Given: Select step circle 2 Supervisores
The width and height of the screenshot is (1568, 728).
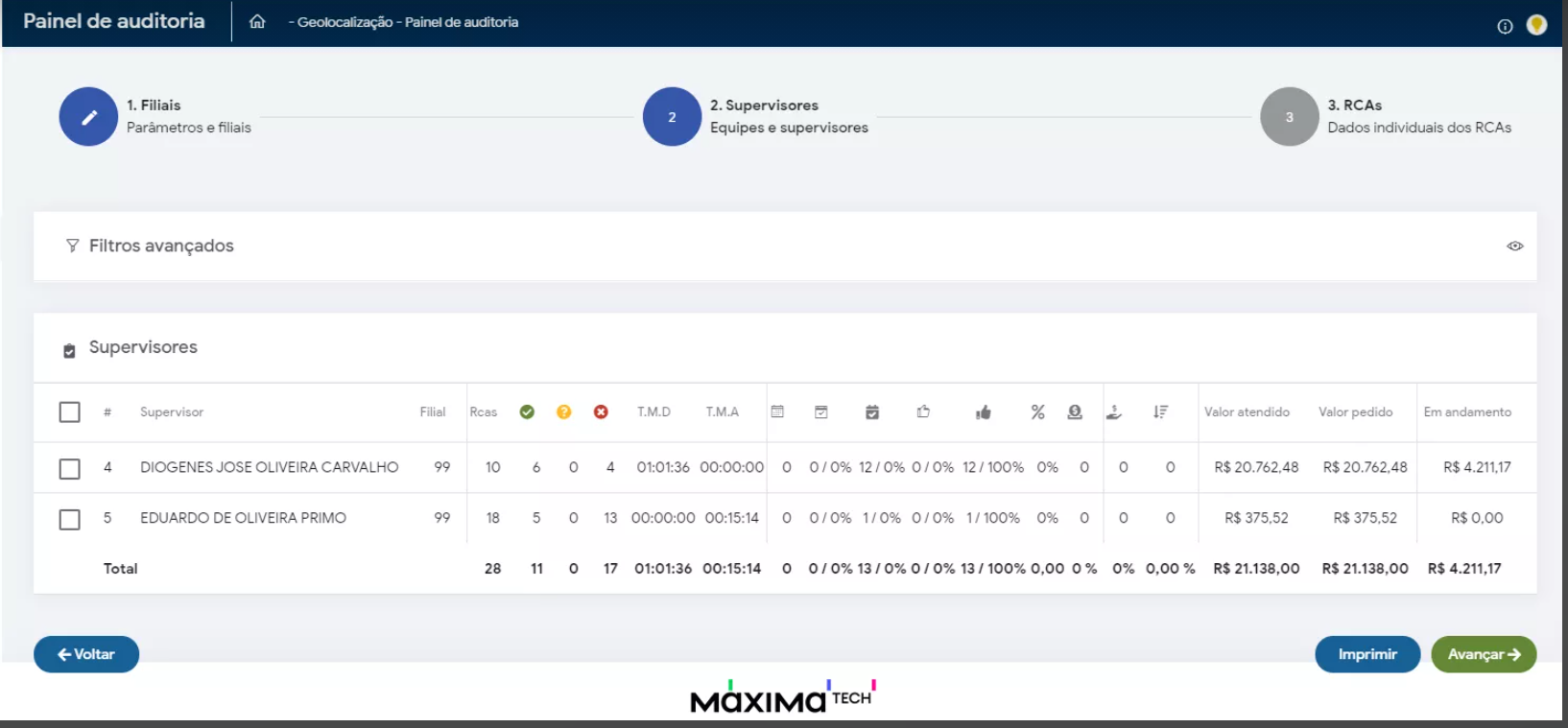Looking at the screenshot, I should (672, 117).
